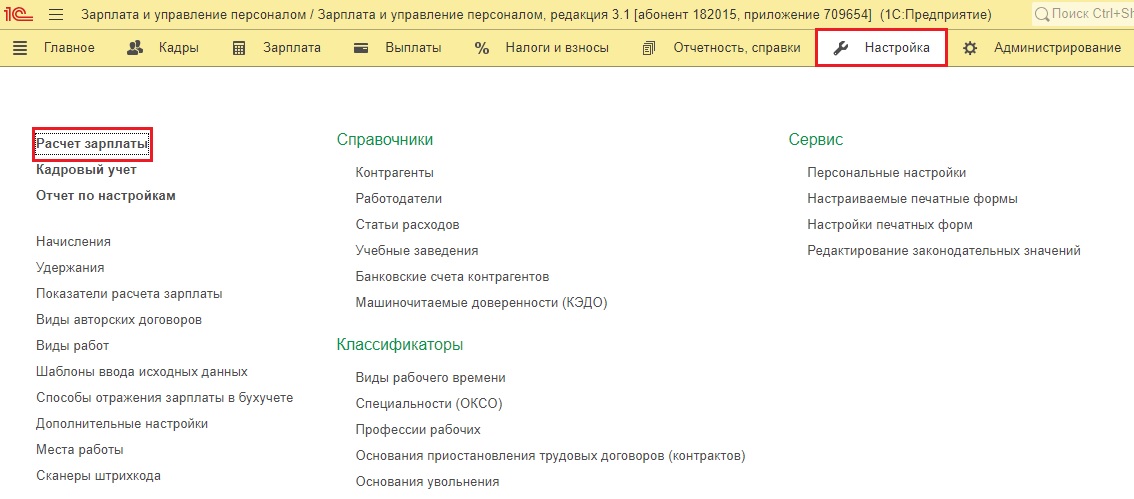Open the Работодатели directory
The image size is (1134, 499).
coord(398,198)
